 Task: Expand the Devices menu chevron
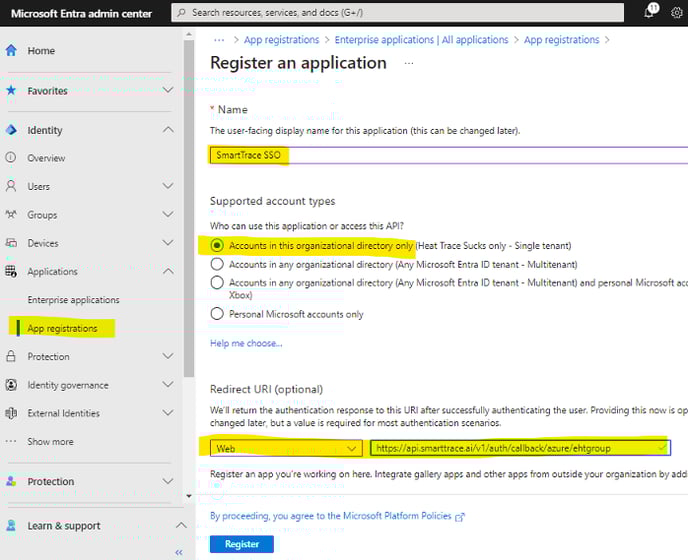pyautogui.click(x=168, y=242)
